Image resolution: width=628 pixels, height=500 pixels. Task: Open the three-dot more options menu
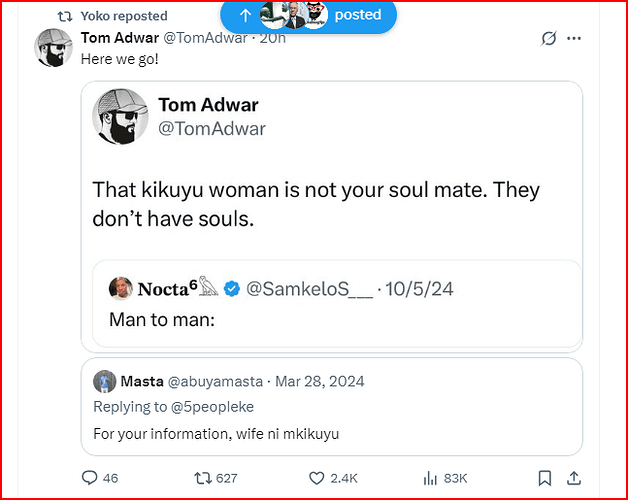574,39
